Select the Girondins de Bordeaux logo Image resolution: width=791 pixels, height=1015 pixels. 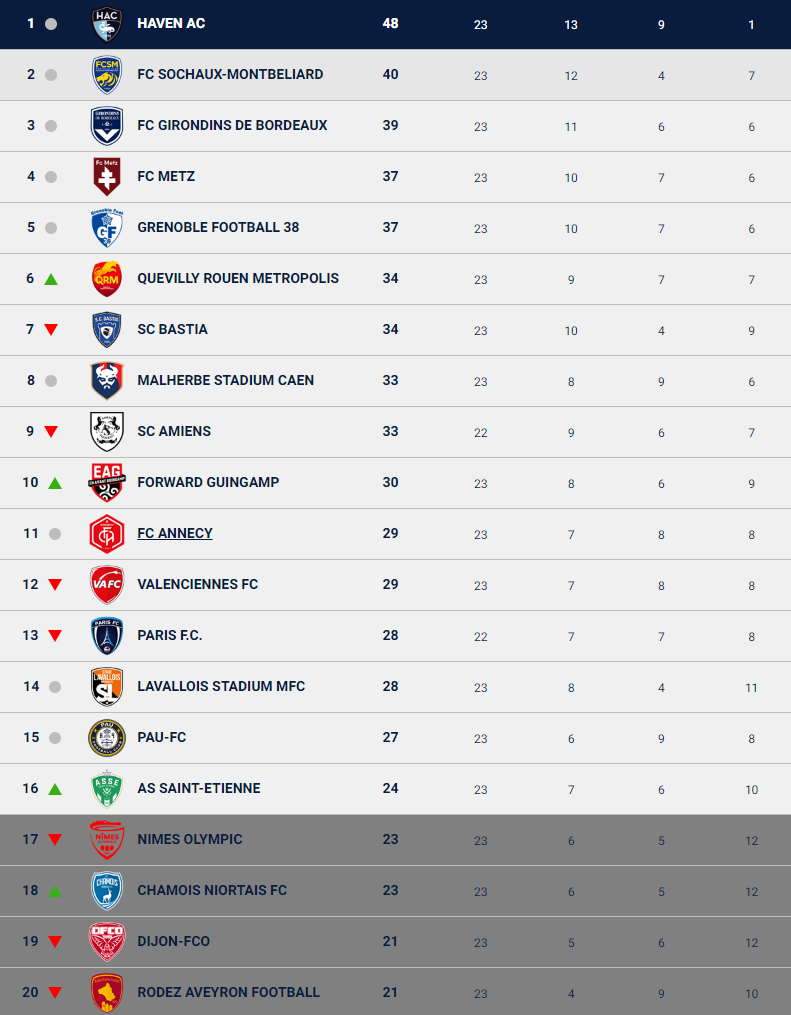107,126
